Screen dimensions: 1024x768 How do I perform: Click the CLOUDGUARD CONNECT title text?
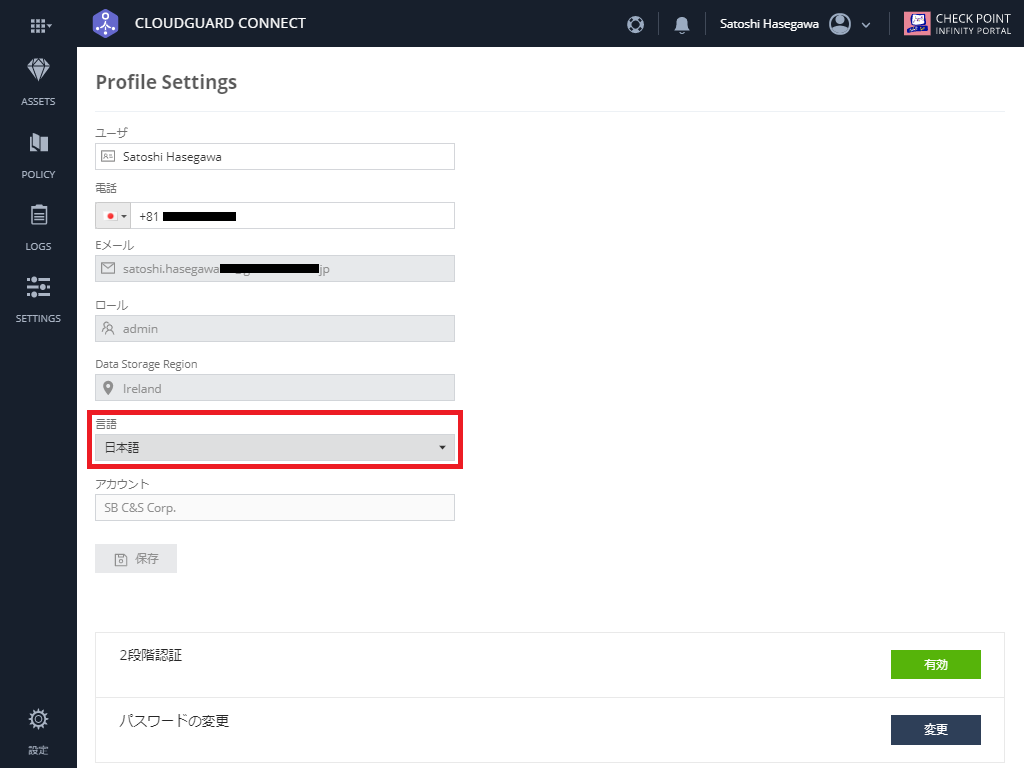220,24
